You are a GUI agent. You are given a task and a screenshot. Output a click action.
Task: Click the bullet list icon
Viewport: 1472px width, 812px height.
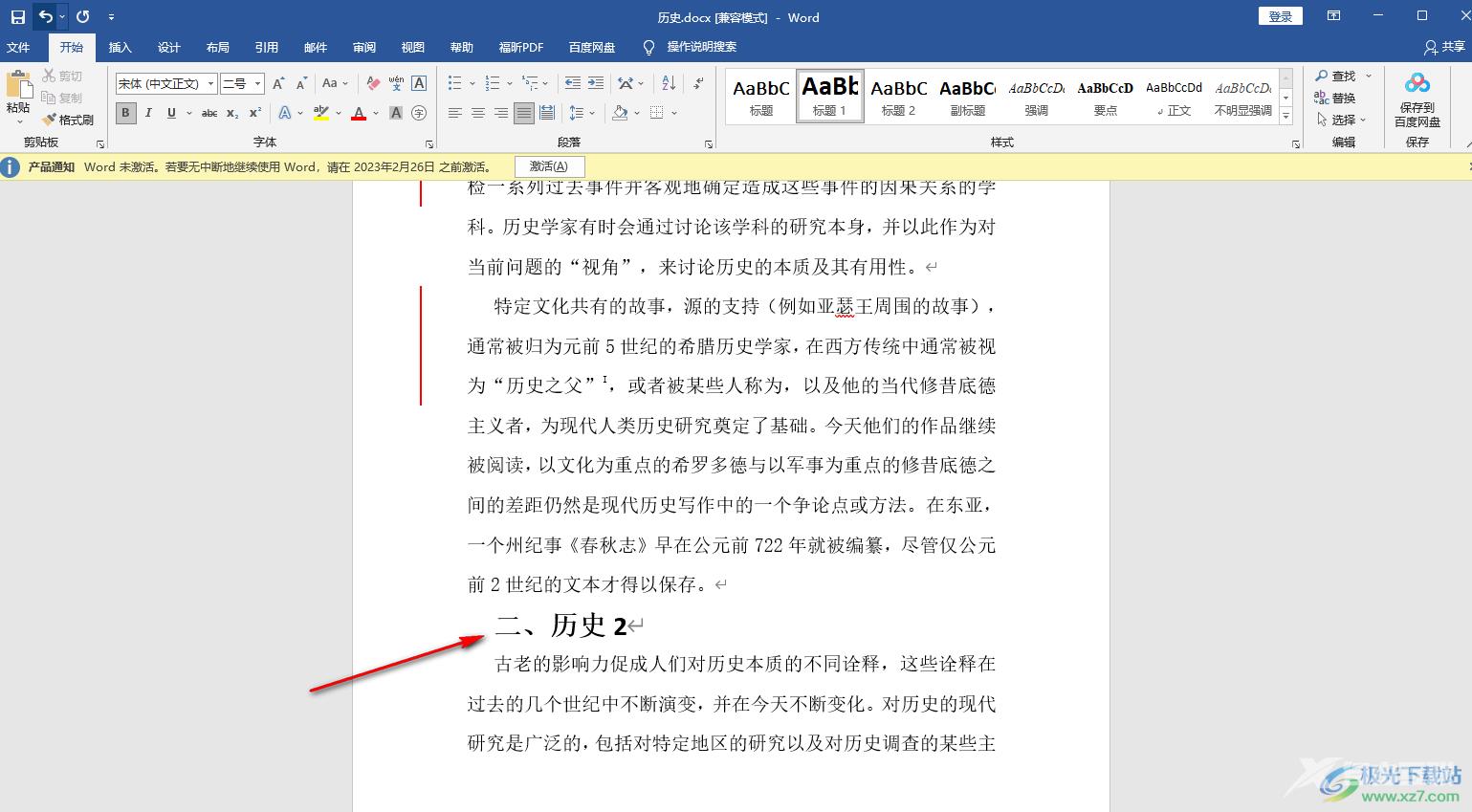454,84
